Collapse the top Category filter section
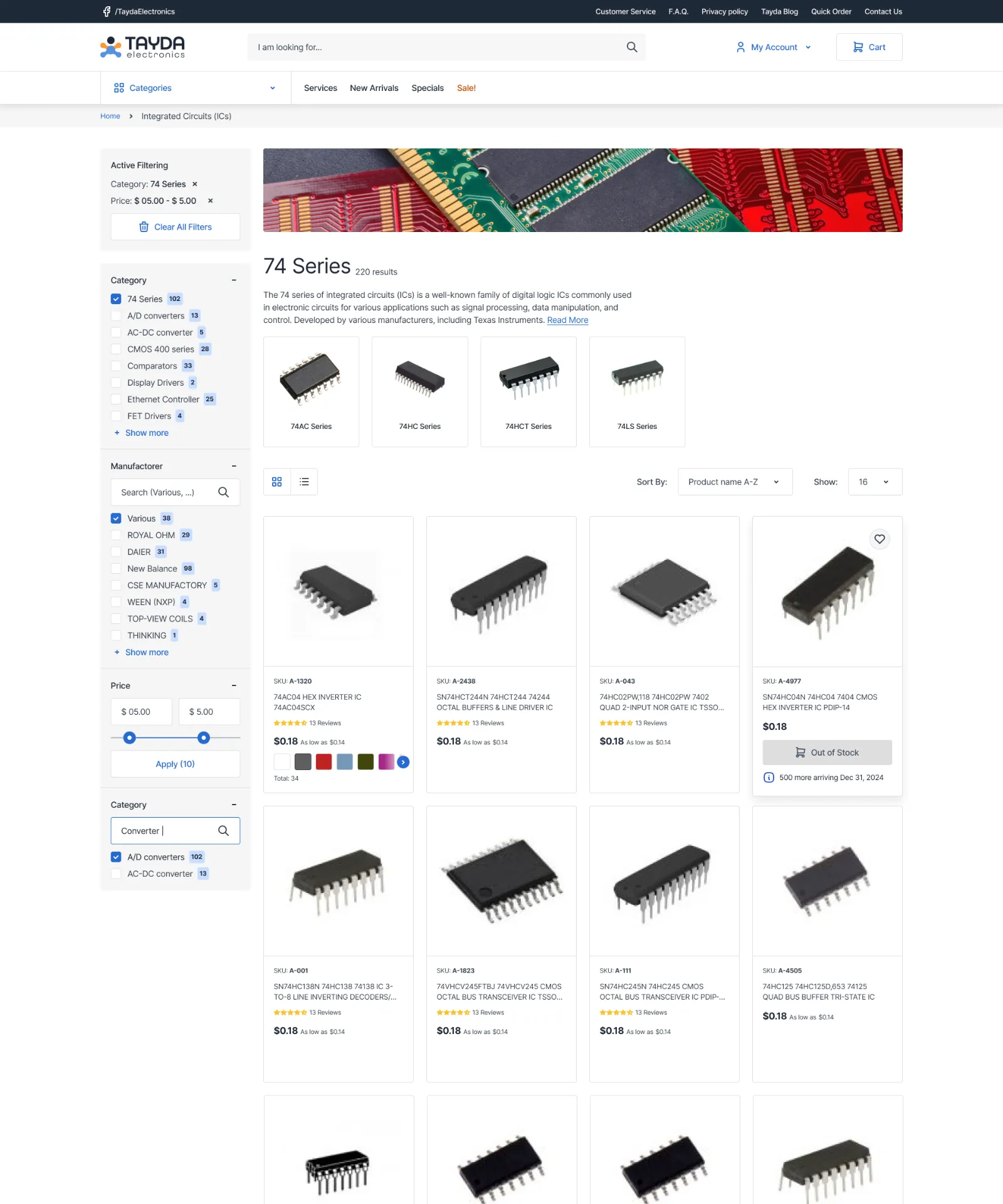1003x1204 pixels. 234,280
